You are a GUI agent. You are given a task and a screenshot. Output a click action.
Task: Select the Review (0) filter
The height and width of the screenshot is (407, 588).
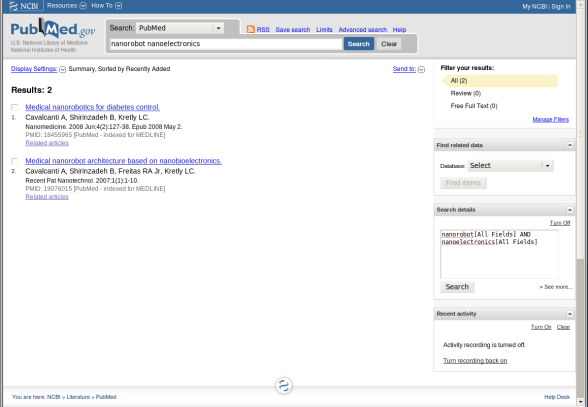465,93
